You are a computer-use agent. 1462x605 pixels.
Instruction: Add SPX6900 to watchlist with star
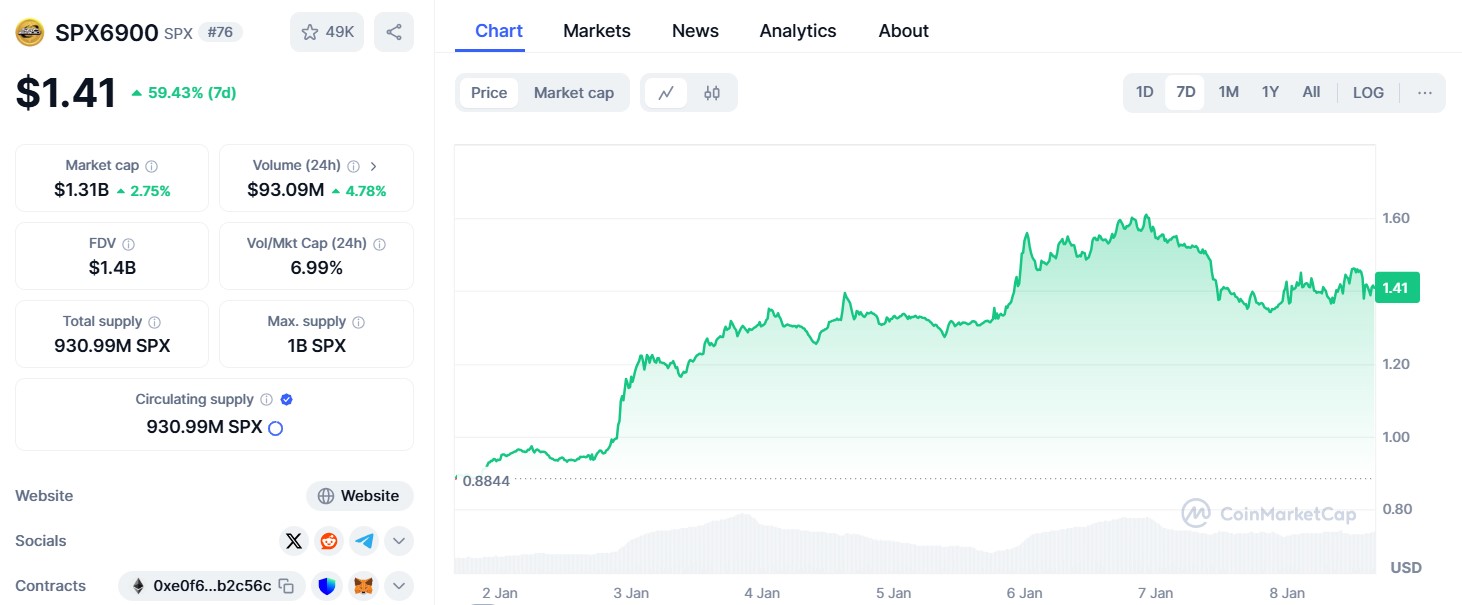click(327, 32)
